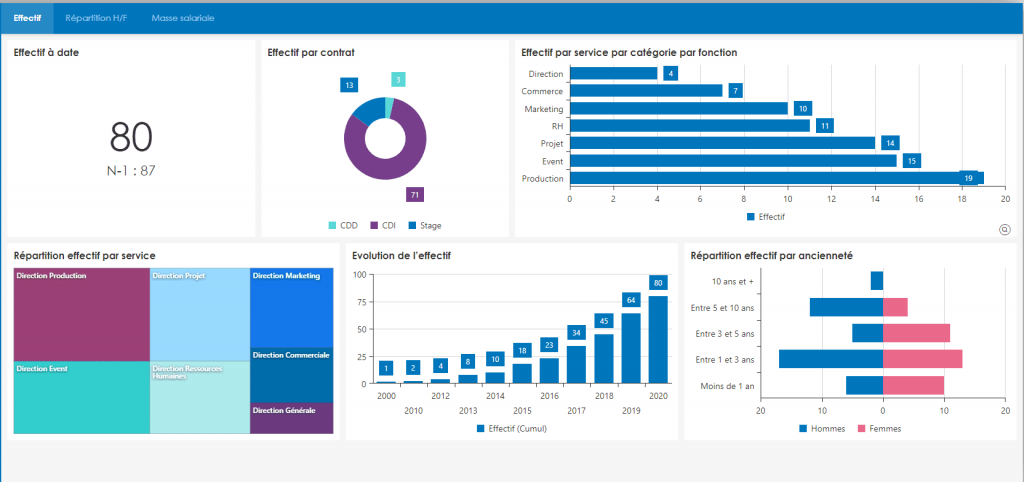Switch to the Répartition H/F tab
The image size is (1024, 482).
(96, 19)
